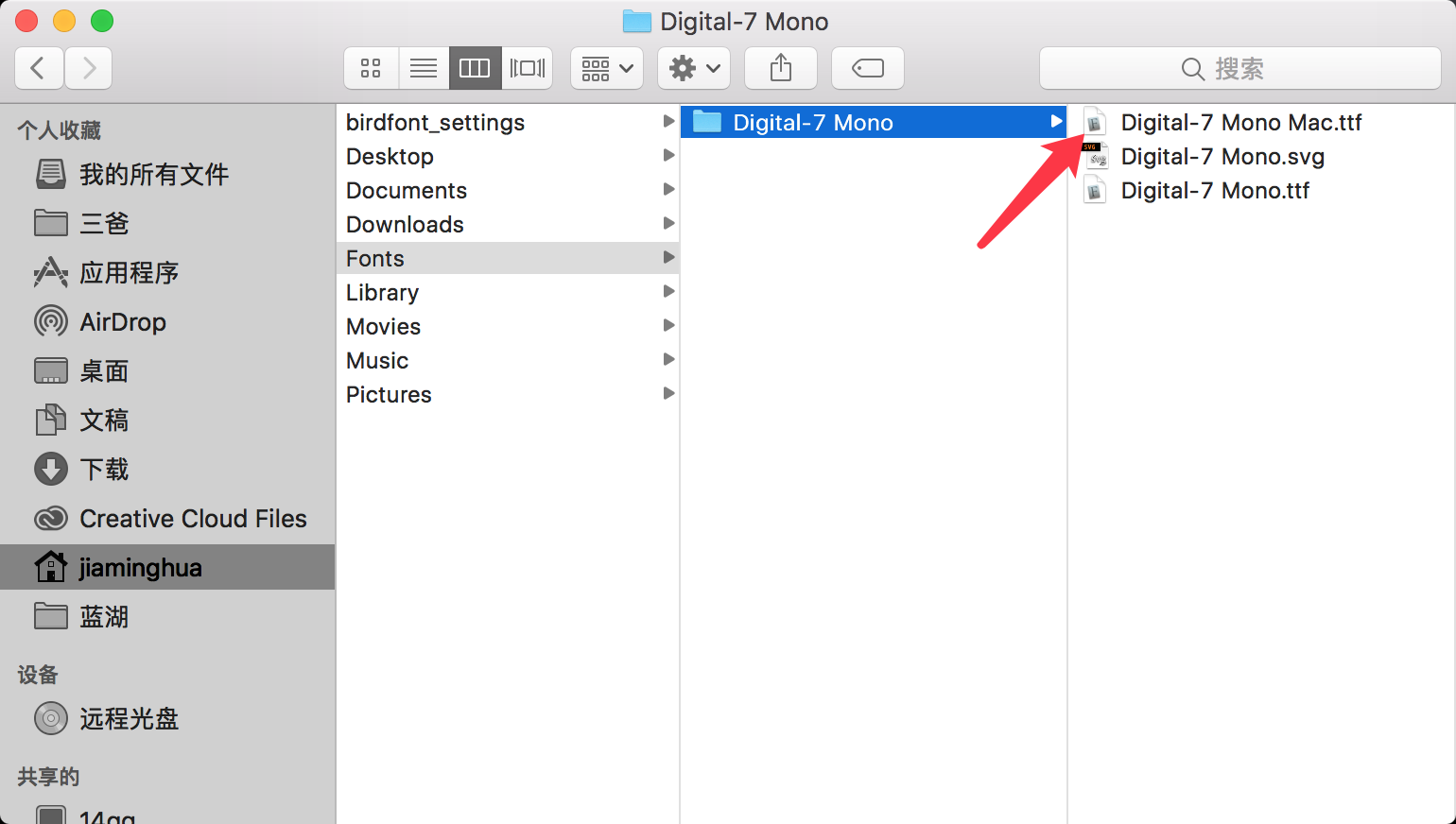Go forward with the forward arrow button
1456x824 pixels.
pos(89,68)
